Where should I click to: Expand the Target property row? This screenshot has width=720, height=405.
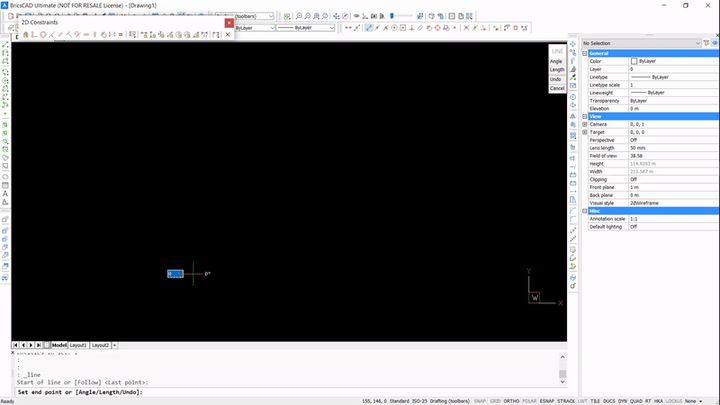(585, 132)
